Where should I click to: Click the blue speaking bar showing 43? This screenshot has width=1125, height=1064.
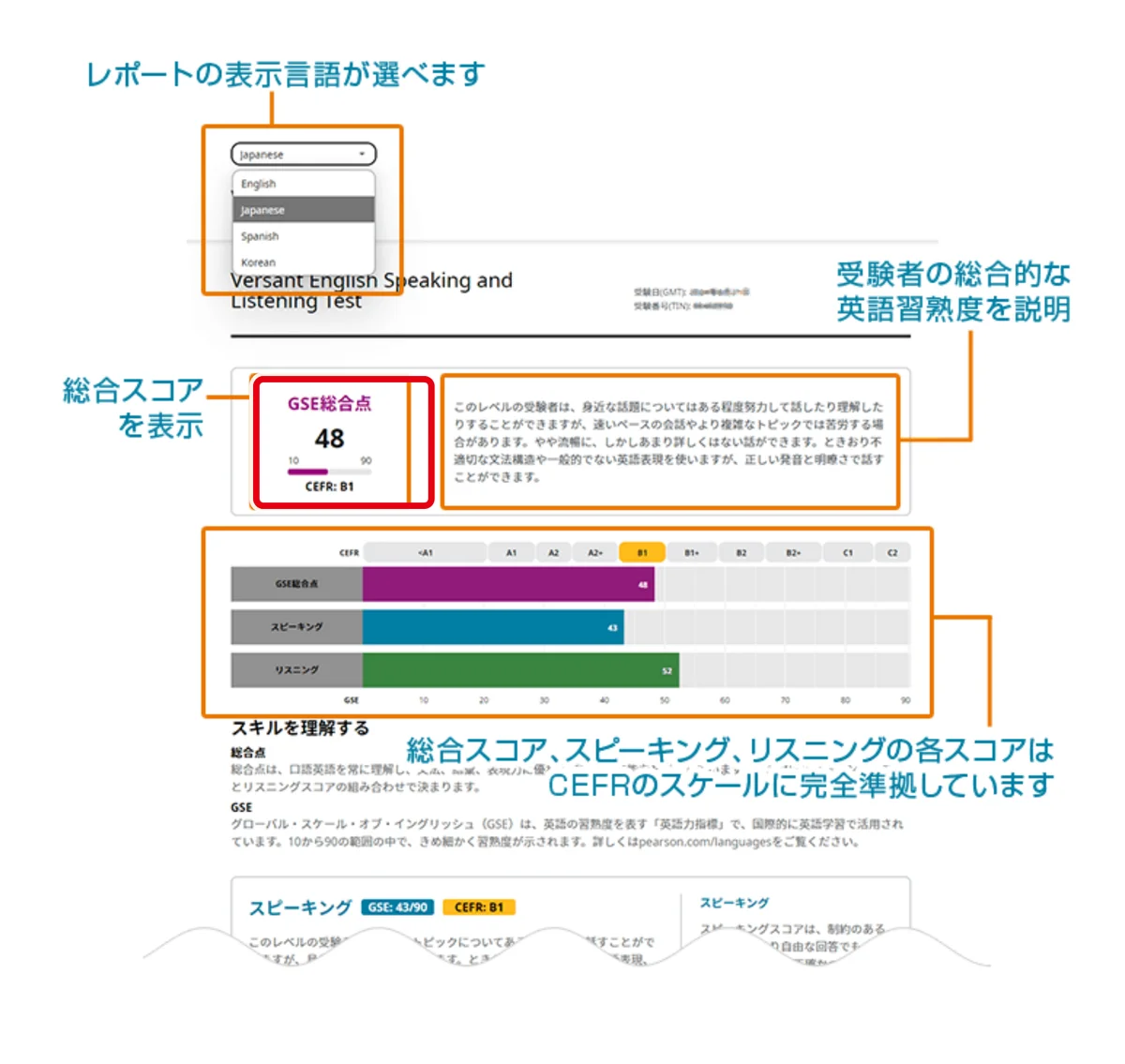click(x=493, y=627)
